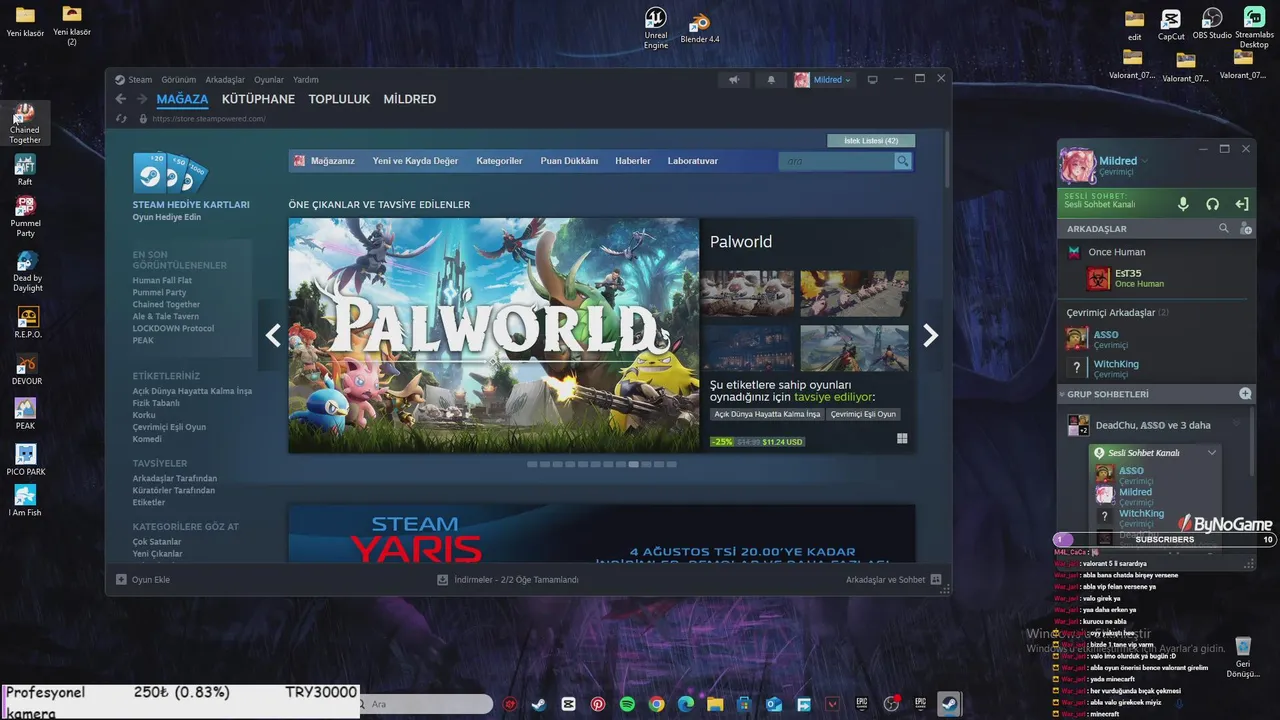Open the Steam announcements megaphone icon
1280x720 pixels.
(734, 80)
